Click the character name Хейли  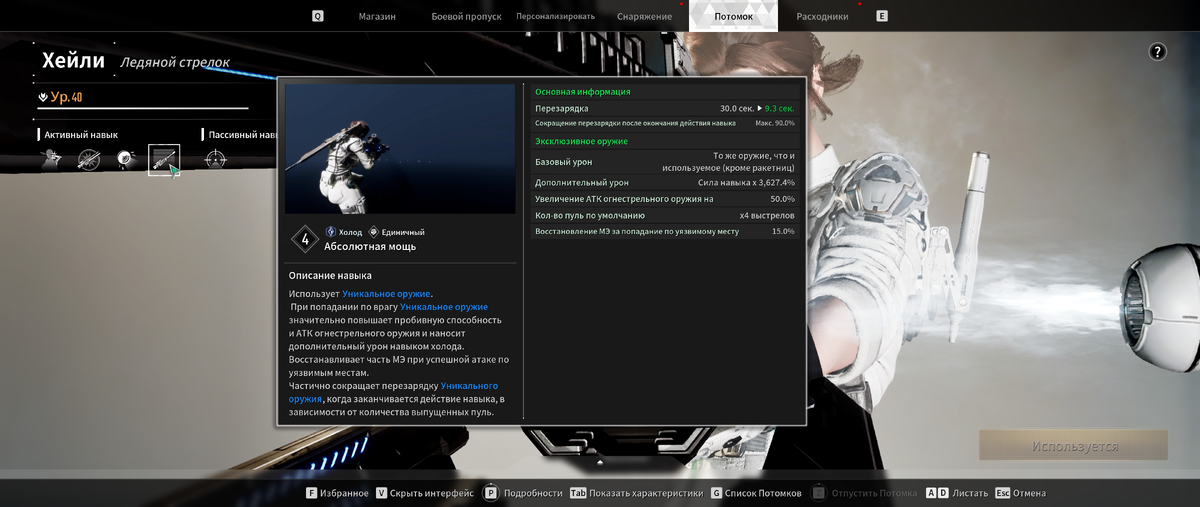(x=74, y=60)
